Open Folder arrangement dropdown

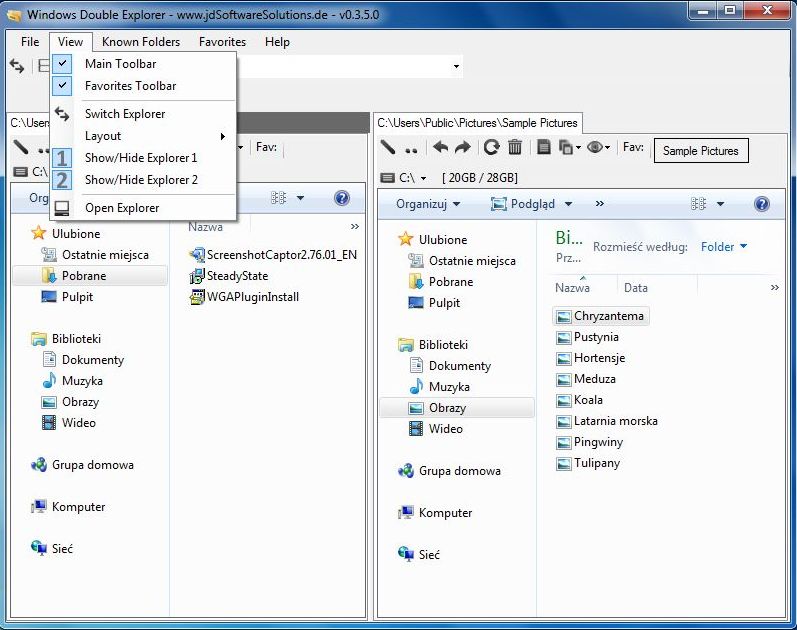tap(724, 247)
